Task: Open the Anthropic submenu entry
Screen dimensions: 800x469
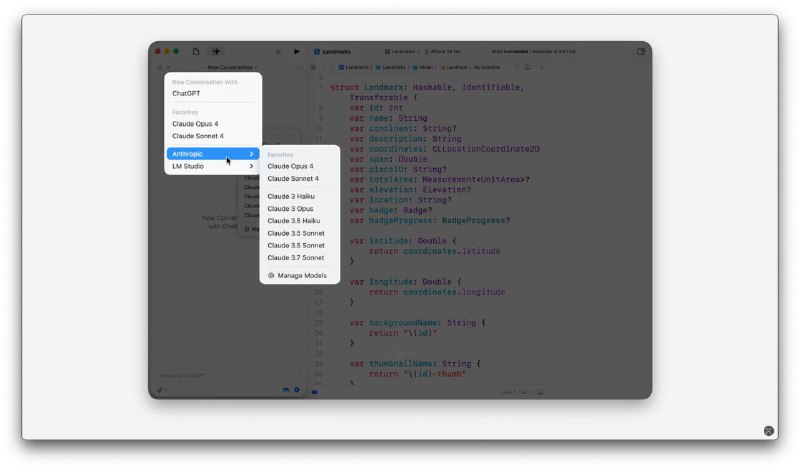Action: 213,154
